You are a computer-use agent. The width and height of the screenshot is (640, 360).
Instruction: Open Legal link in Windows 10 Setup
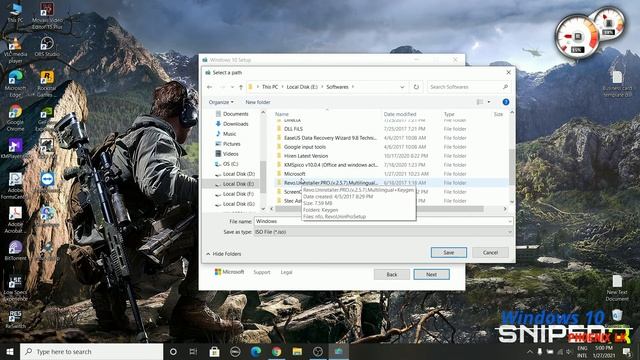click(x=286, y=272)
